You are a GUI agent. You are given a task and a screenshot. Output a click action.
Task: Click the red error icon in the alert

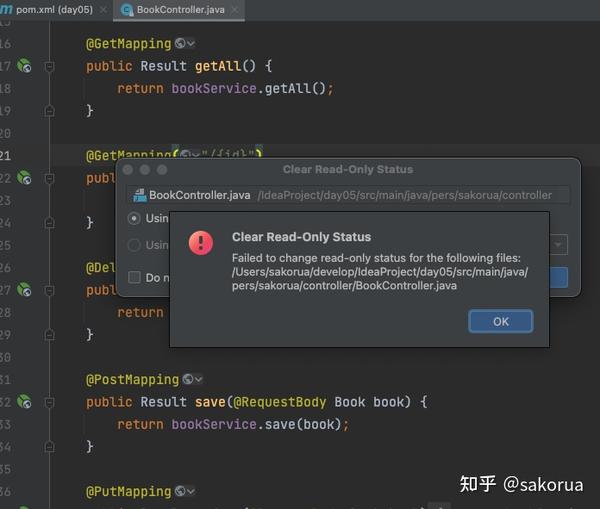click(x=201, y=242)
